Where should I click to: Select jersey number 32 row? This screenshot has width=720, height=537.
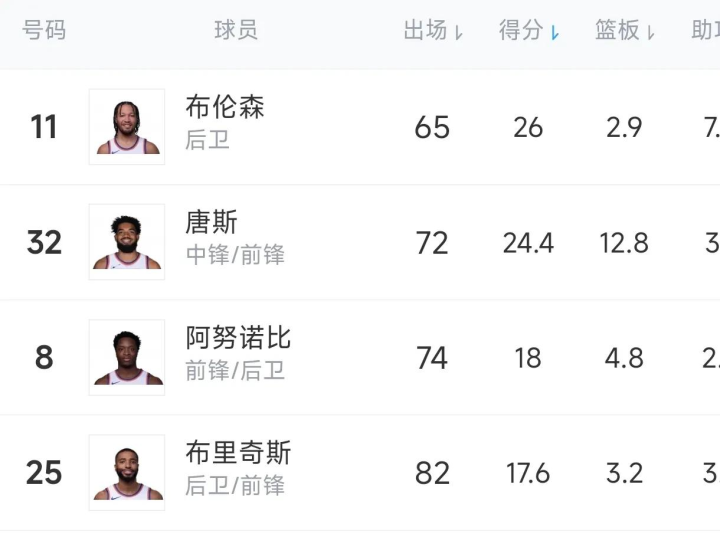360,242
